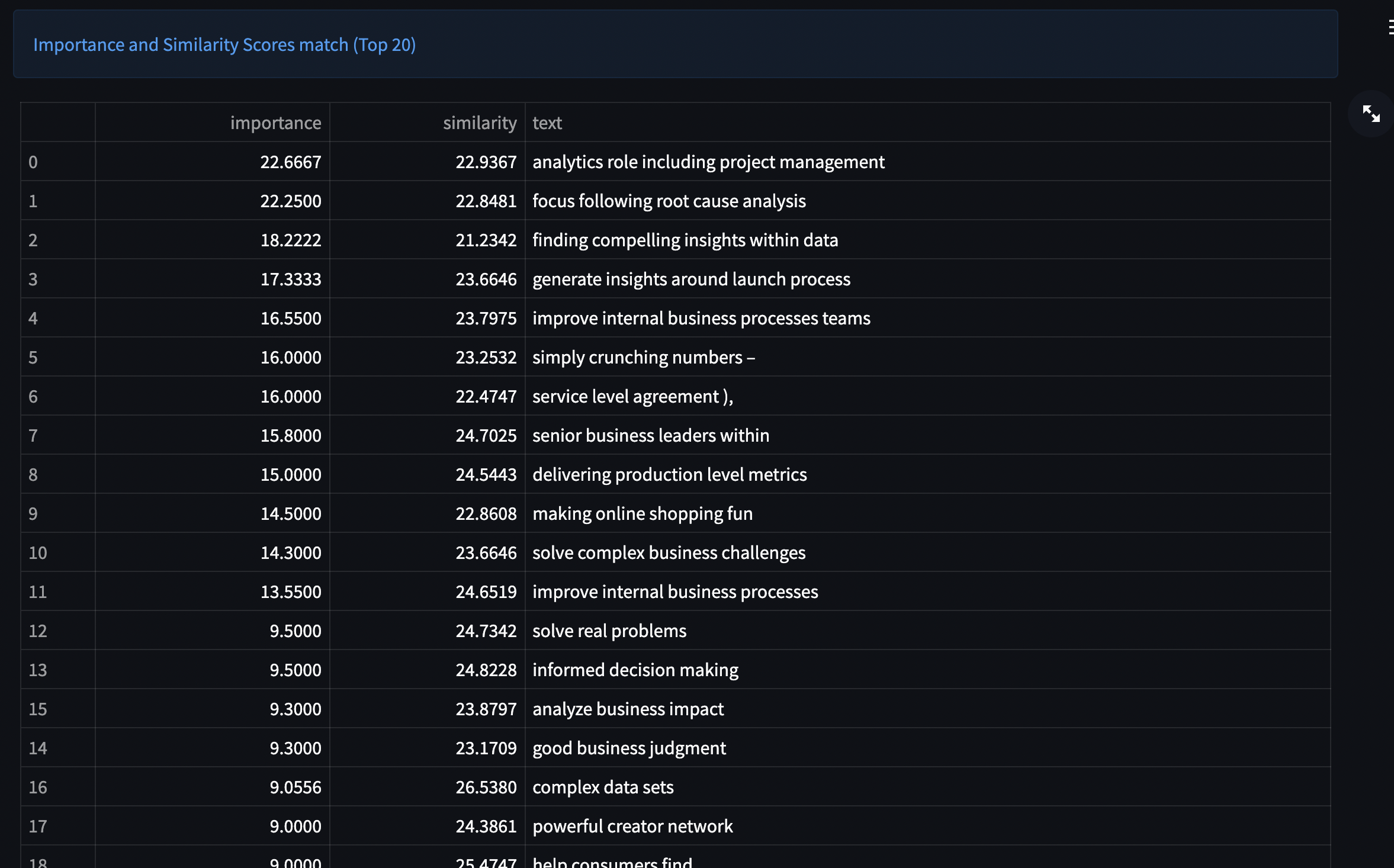Click the table fullscreen expand icon

(x=1370, y=114)
